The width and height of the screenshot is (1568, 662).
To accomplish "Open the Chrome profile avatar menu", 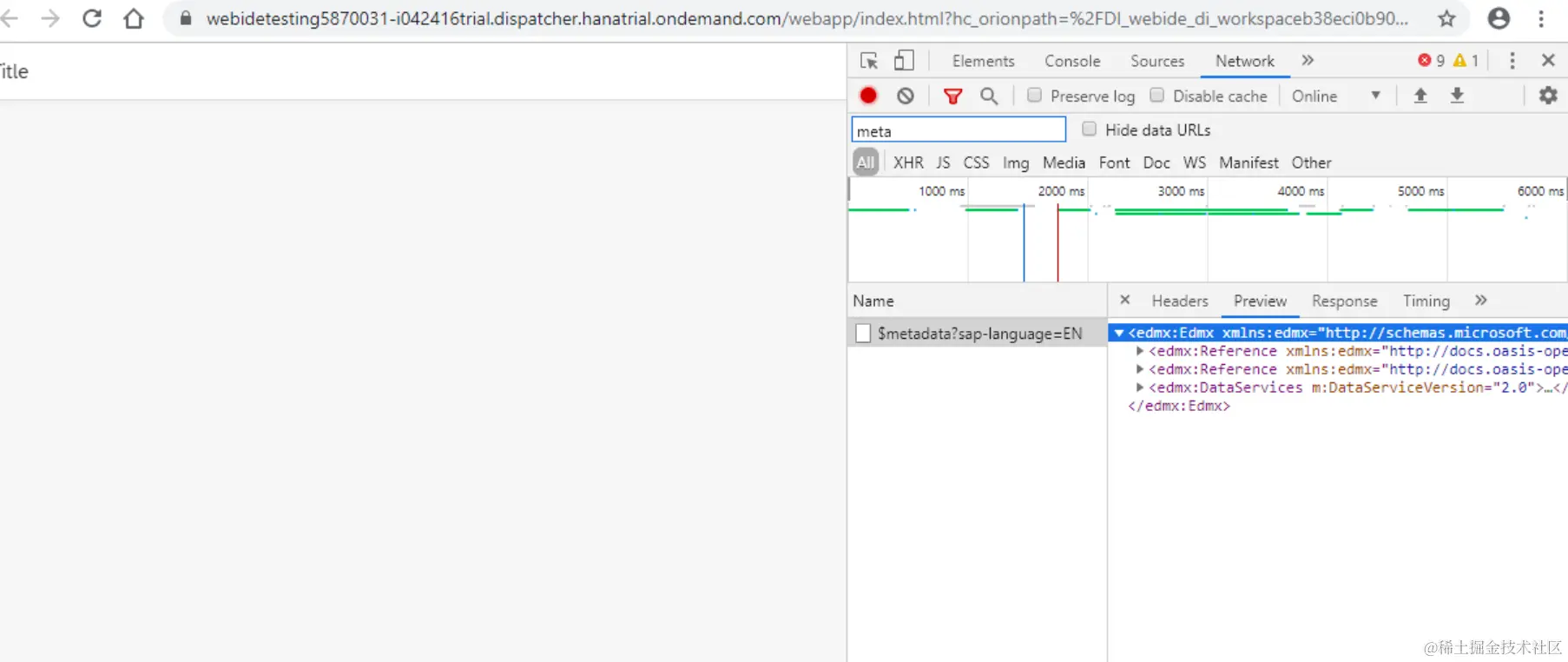I will pyautogui.click(x=1499, y=18).
